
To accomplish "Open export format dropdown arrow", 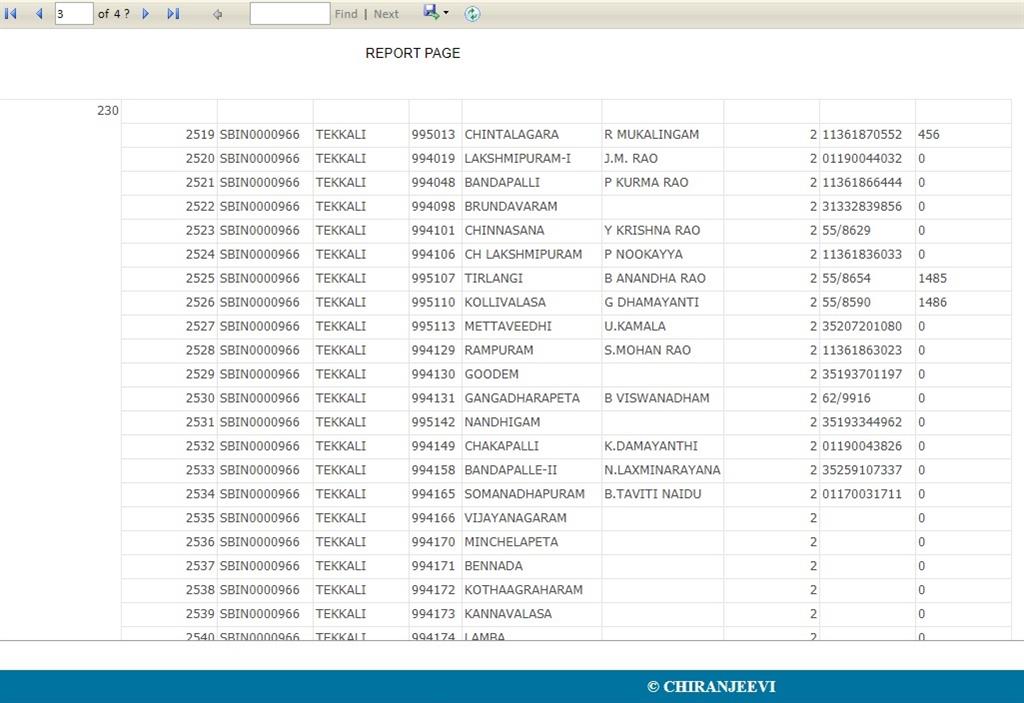I will pyautogui.click(x=446, y=12).
